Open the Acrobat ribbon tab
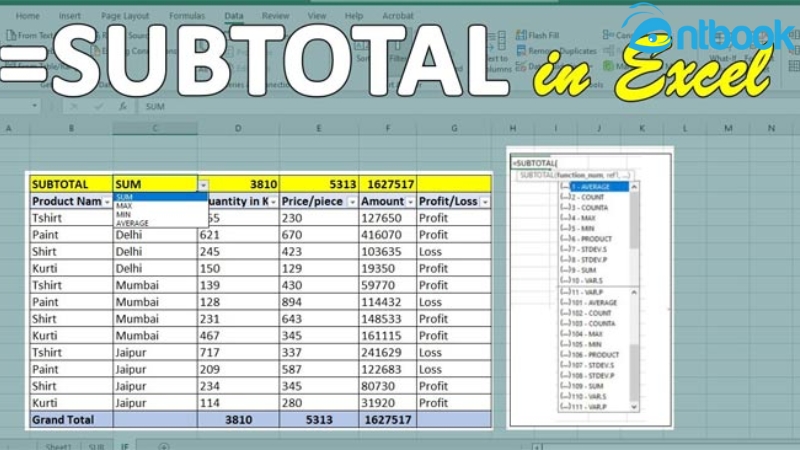This screenshot has height=450, width=800. click(398, 16)
